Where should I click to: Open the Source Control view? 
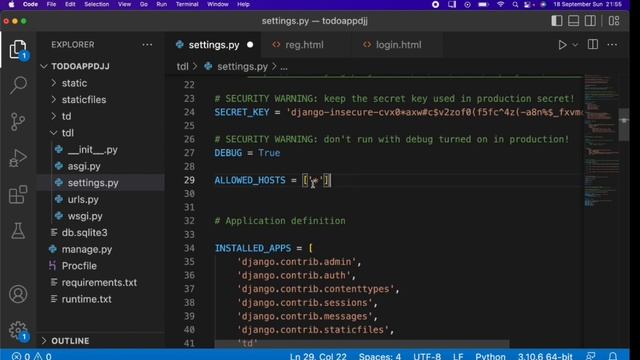tap(18, 121)
